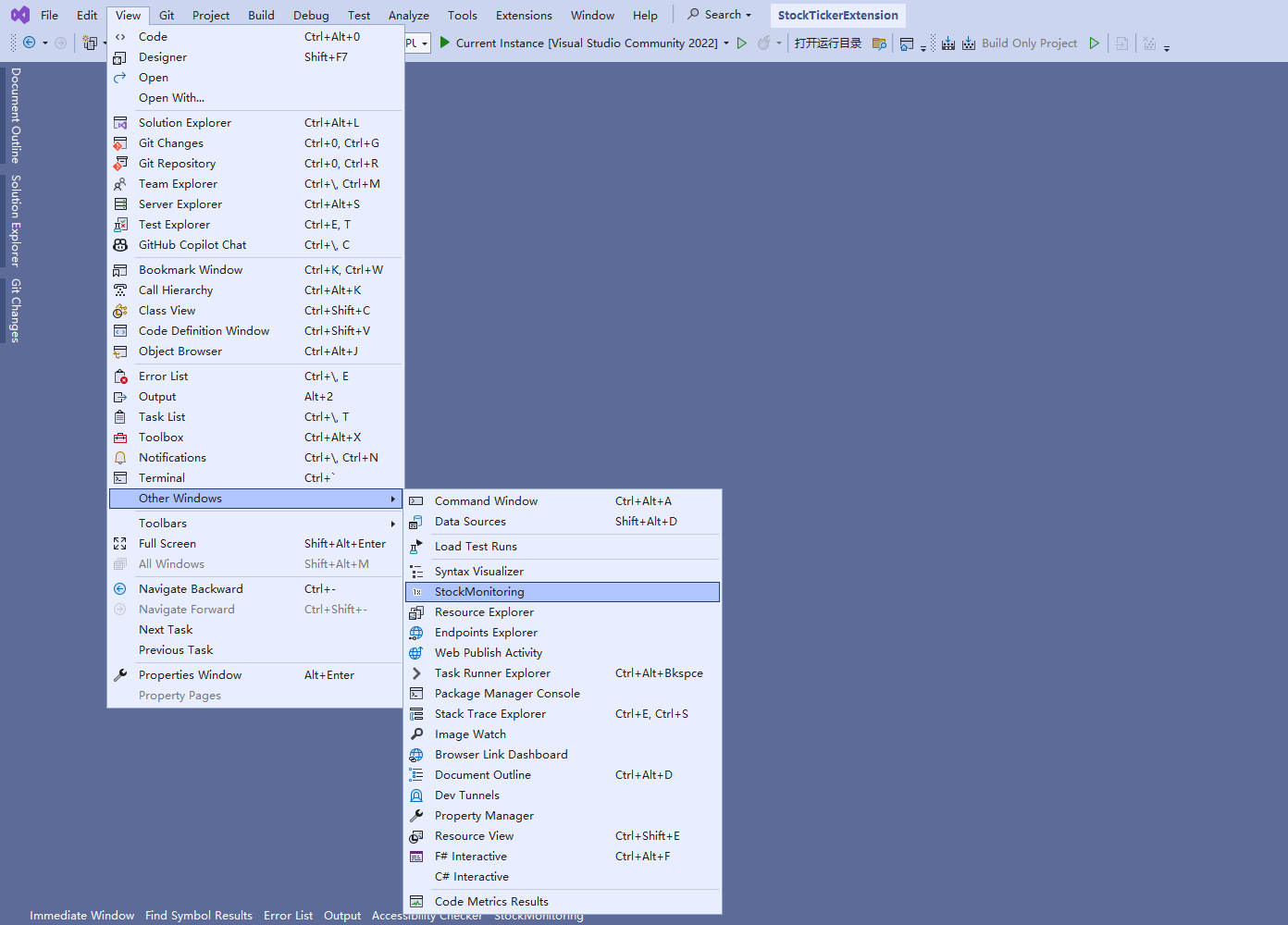
Task: Click the Endpoints Explorer globe icon
Action: pos(416,633)
